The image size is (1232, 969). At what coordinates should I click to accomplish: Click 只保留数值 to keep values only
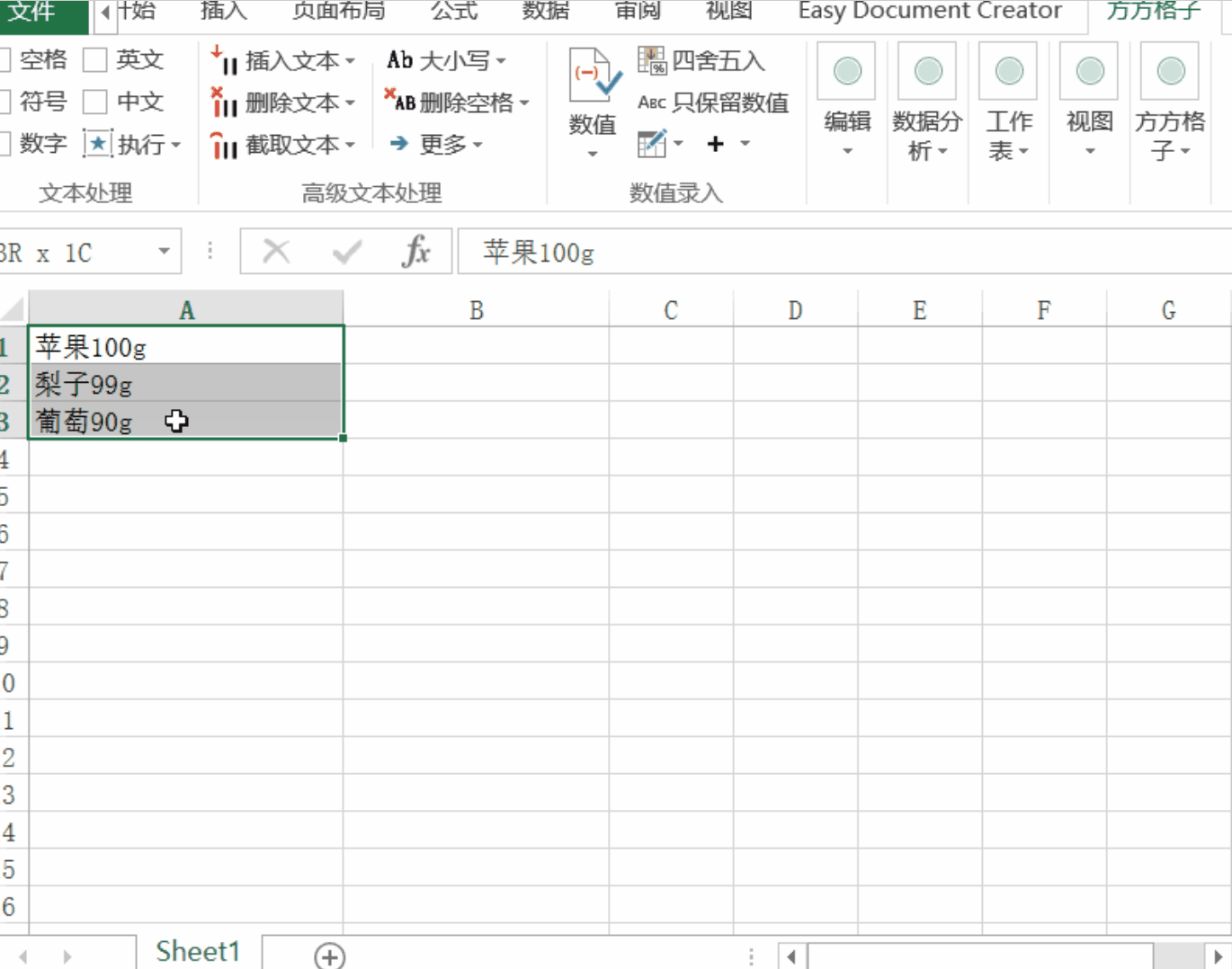713,102
